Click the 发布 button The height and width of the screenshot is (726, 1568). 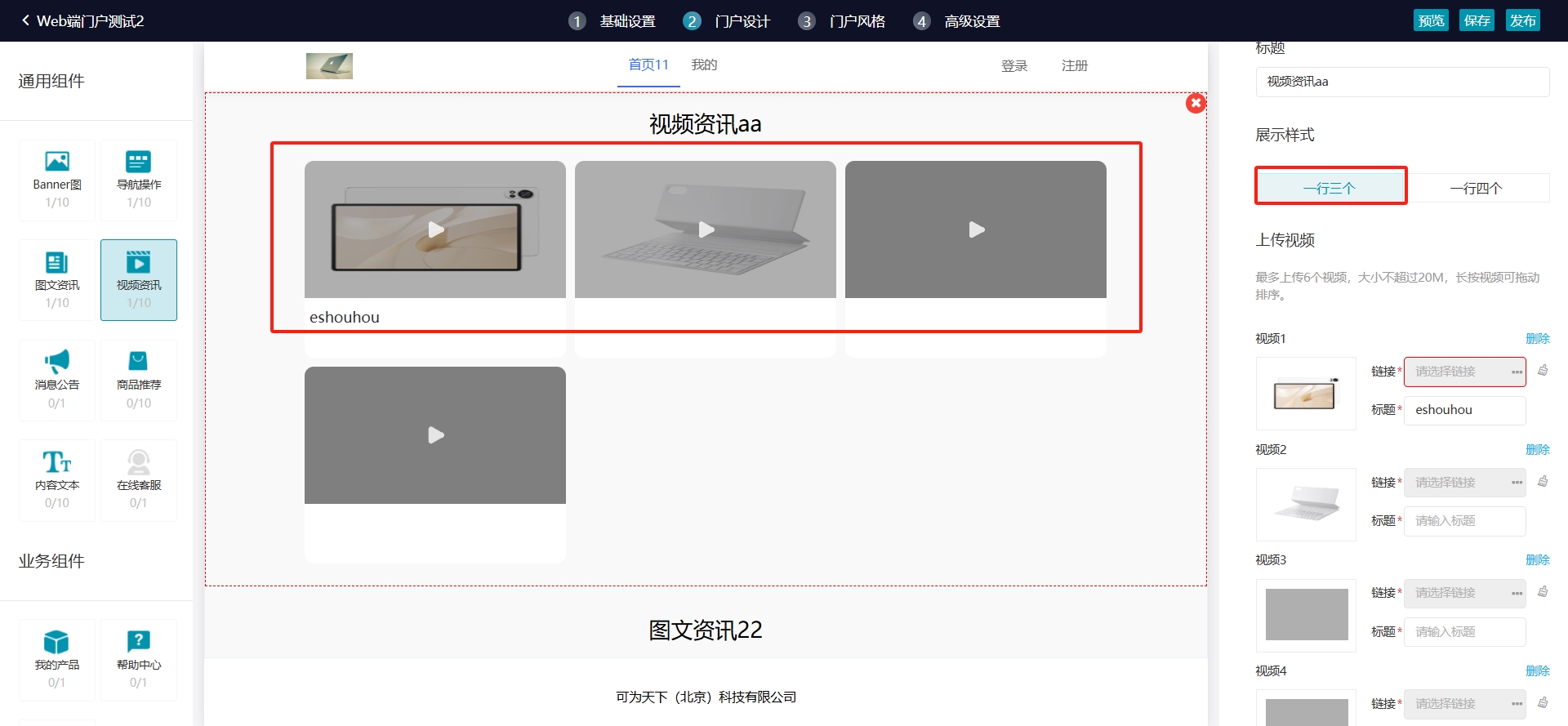pos(1522,20)
